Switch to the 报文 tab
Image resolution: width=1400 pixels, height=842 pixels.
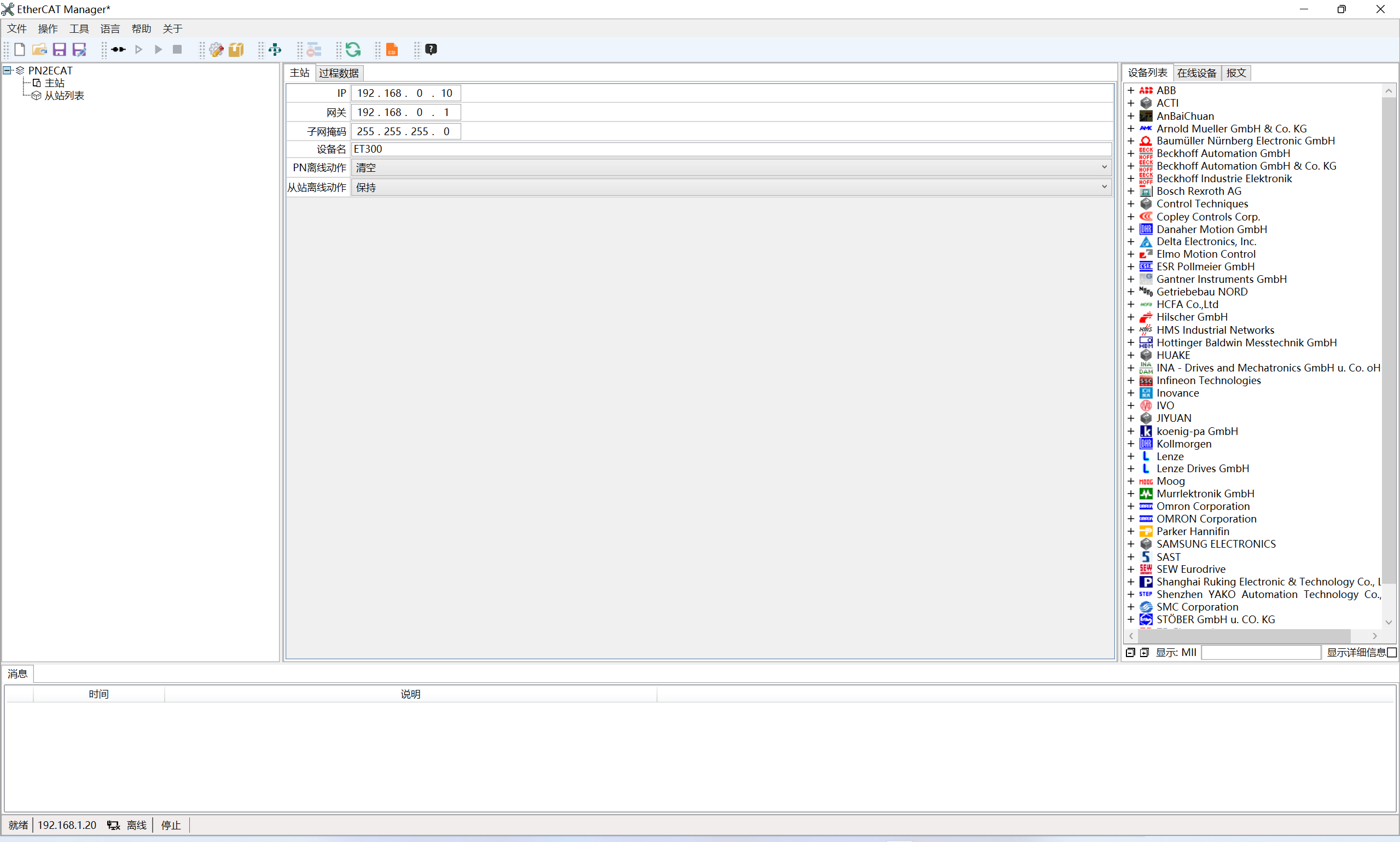pyautogui.click(x=1236, y=73)
